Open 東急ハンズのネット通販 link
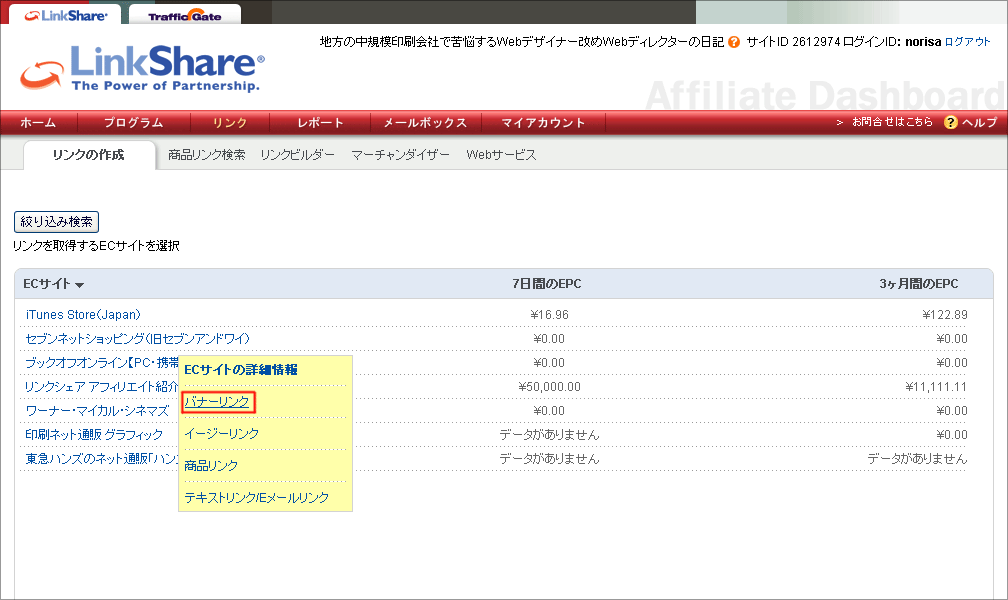 click(102, 459)
